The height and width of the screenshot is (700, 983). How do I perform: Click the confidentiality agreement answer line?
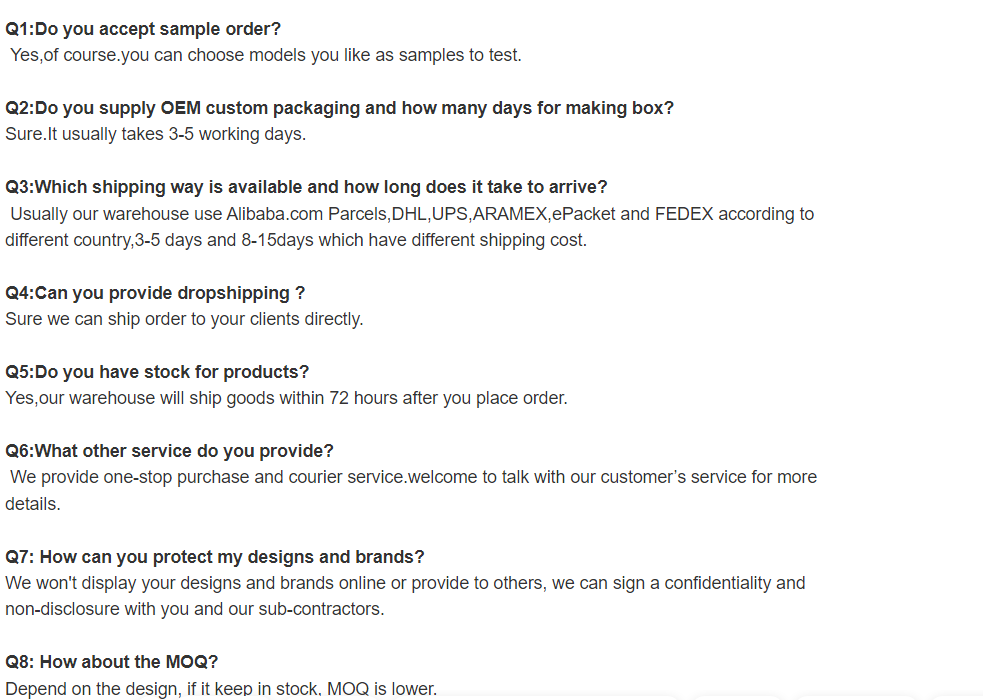coord(405,583)
